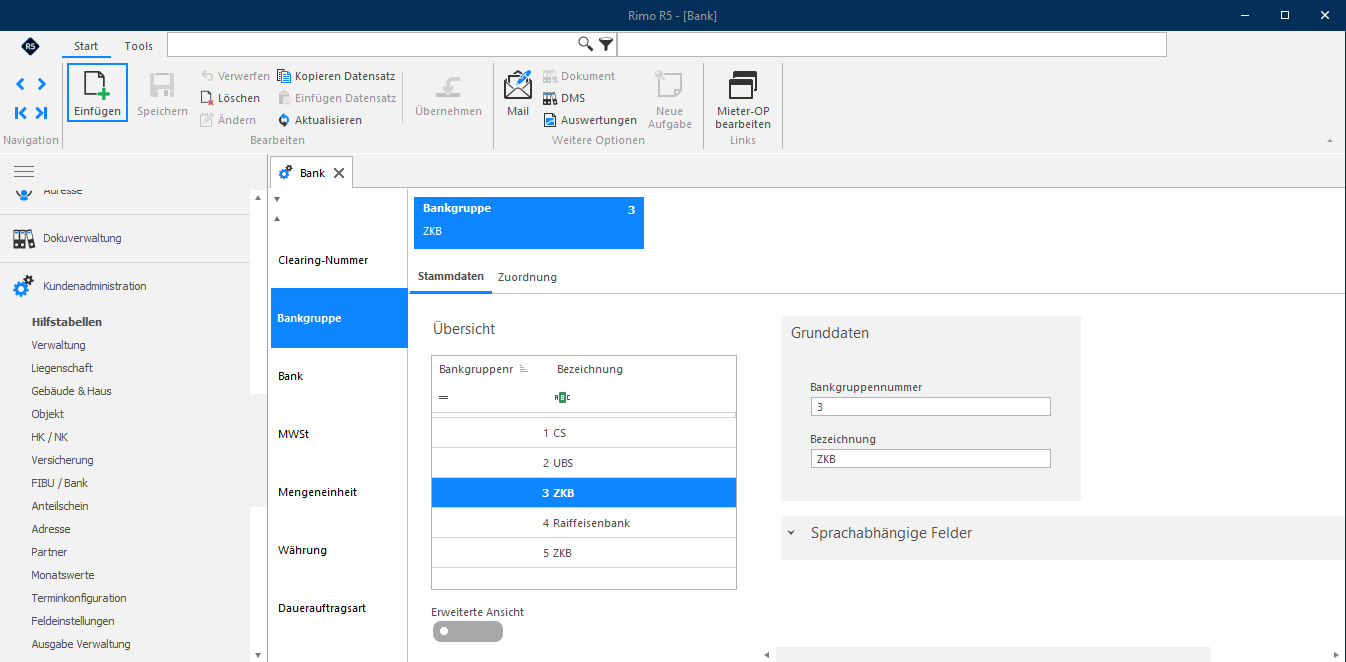This screenshot has height=662, width=1346.
Task: Open DMS from the ribbon
Action: (564, 98)
